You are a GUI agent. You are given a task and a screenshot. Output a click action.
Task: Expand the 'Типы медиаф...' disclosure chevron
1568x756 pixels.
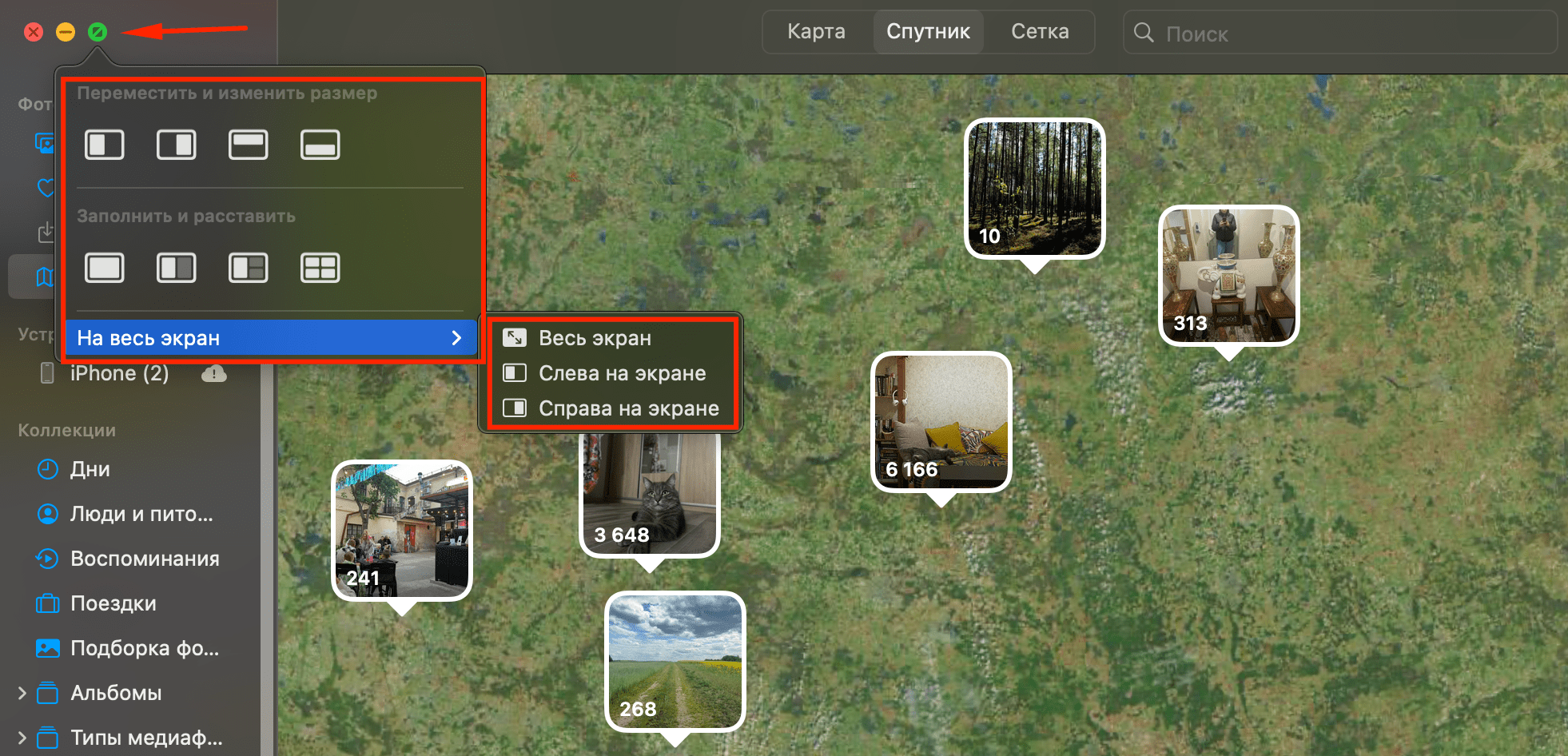[22, 738]
